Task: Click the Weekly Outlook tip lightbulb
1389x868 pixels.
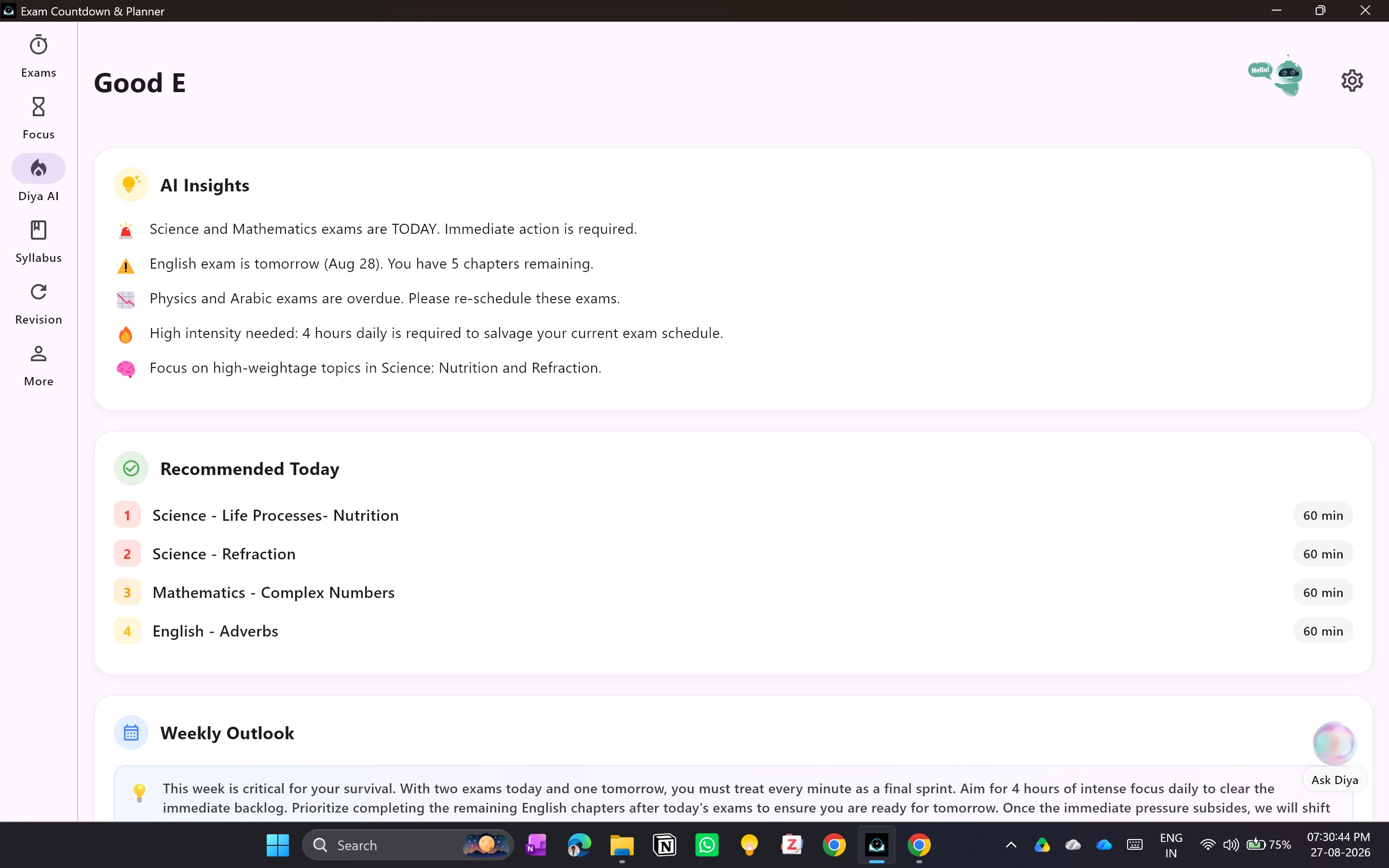Action: click(x=139, y=793)
